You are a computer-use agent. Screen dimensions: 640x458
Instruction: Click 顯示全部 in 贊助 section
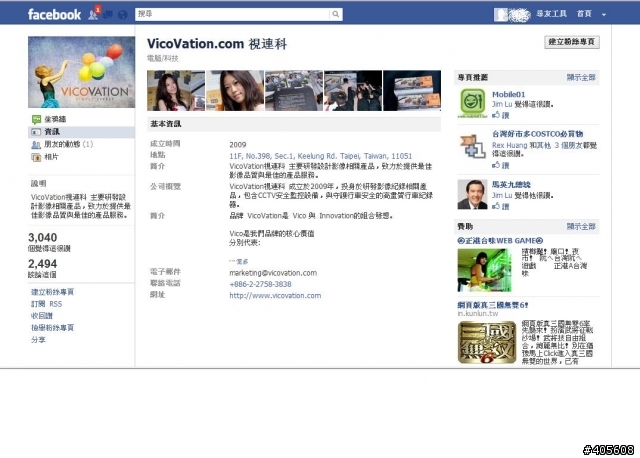coord(581,227)
